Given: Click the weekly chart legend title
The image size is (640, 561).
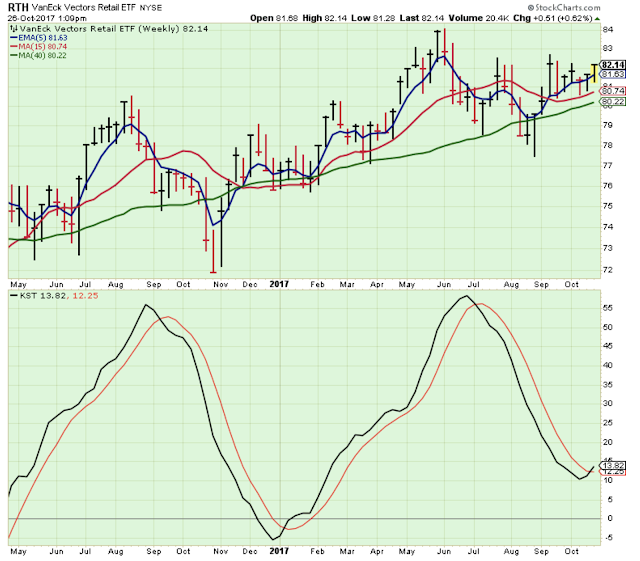Looking at the screenshot, I should [x=109, y=29].
